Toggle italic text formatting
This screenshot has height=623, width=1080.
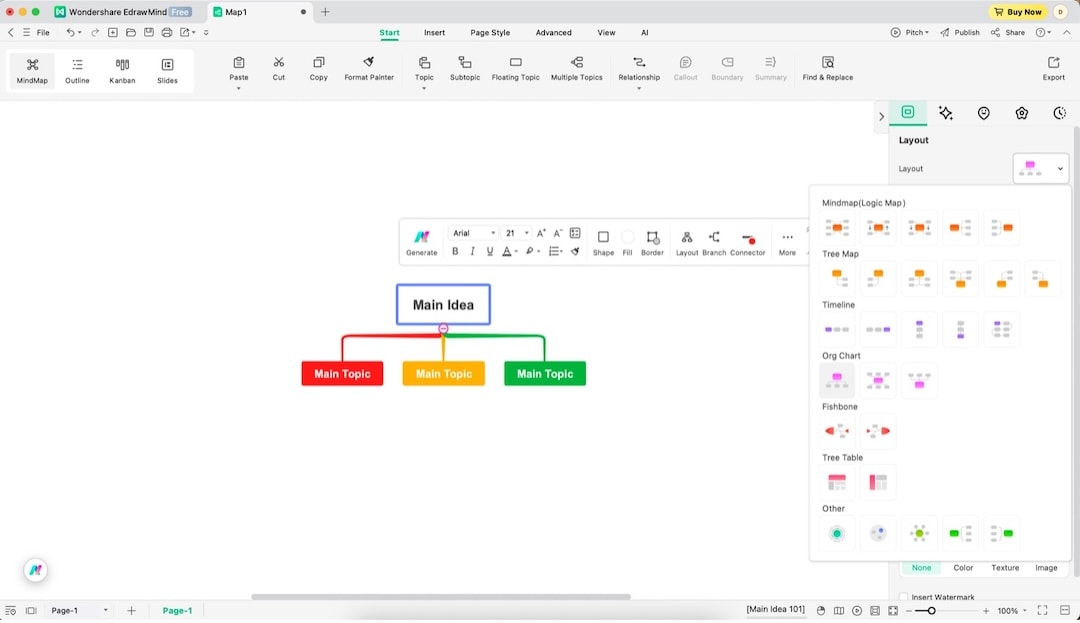point(472,251)
